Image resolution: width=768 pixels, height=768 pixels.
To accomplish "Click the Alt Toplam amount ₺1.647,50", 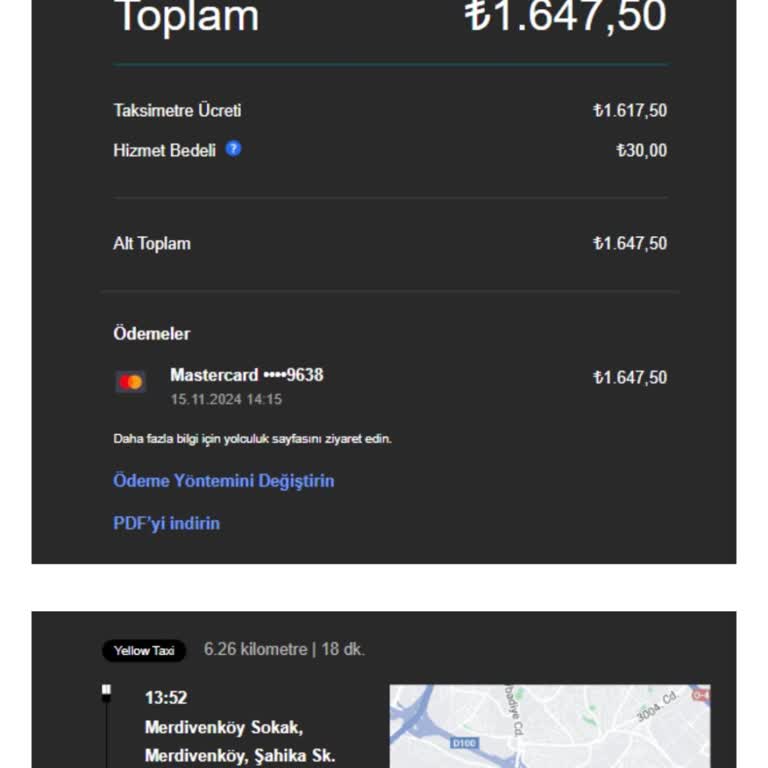I will [x=630, y=244].
